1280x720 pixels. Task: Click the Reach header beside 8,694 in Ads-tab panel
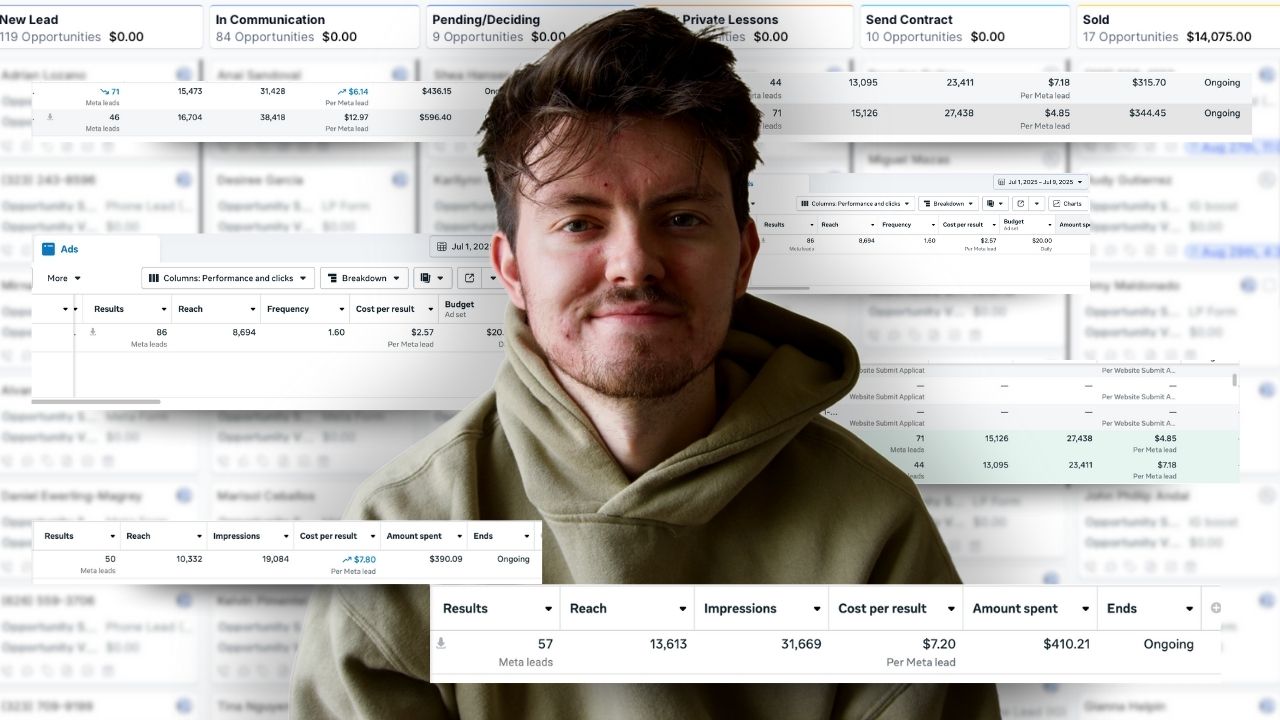tap(215, 309)
